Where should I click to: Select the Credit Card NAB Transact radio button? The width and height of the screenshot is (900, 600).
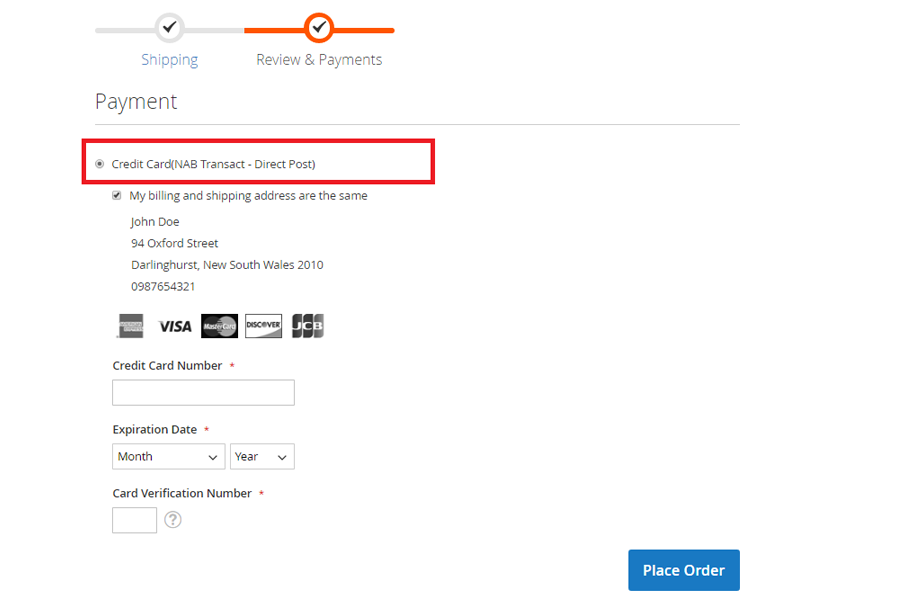pos(99,164)
